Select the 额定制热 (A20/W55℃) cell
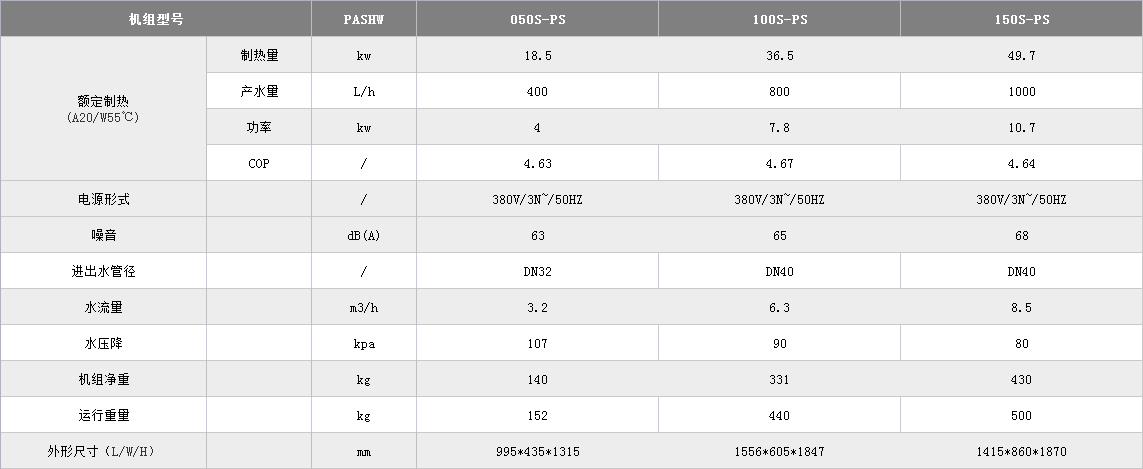Viewport: 1143px width, 469px height. coord(104,109)
